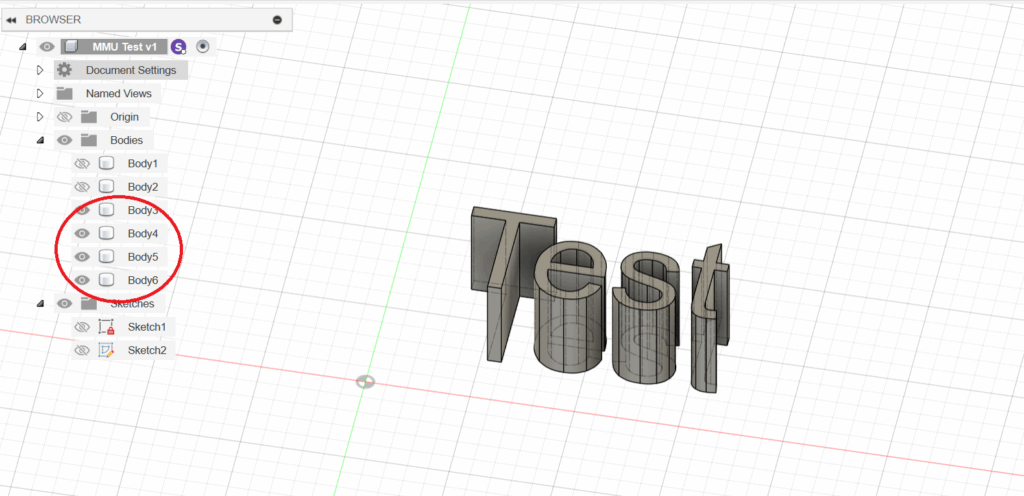Viewport: 1024px width, 496px height.
Task: Hide Body6 using its eye icon
Action: [x=82, y=280]
